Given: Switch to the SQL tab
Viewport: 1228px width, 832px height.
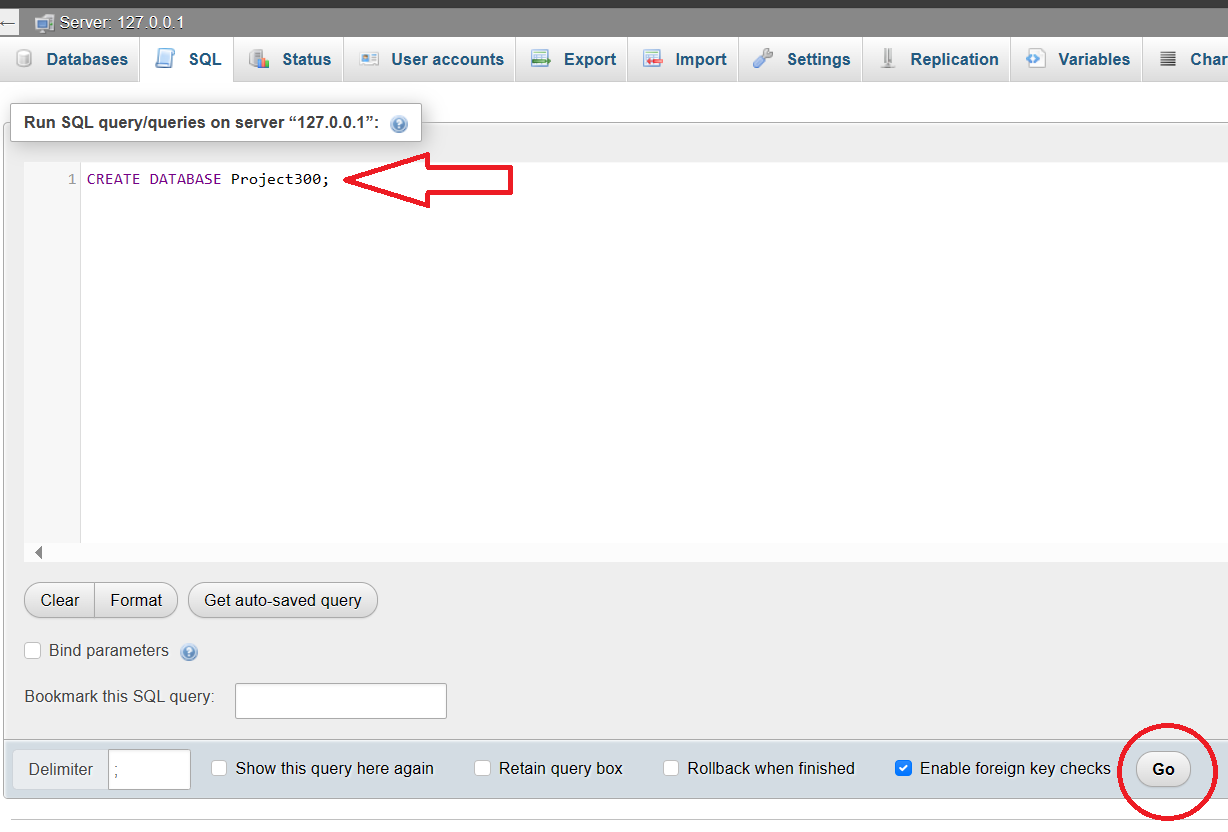Looking at the screenshot, I should click(x=187, y=59).
